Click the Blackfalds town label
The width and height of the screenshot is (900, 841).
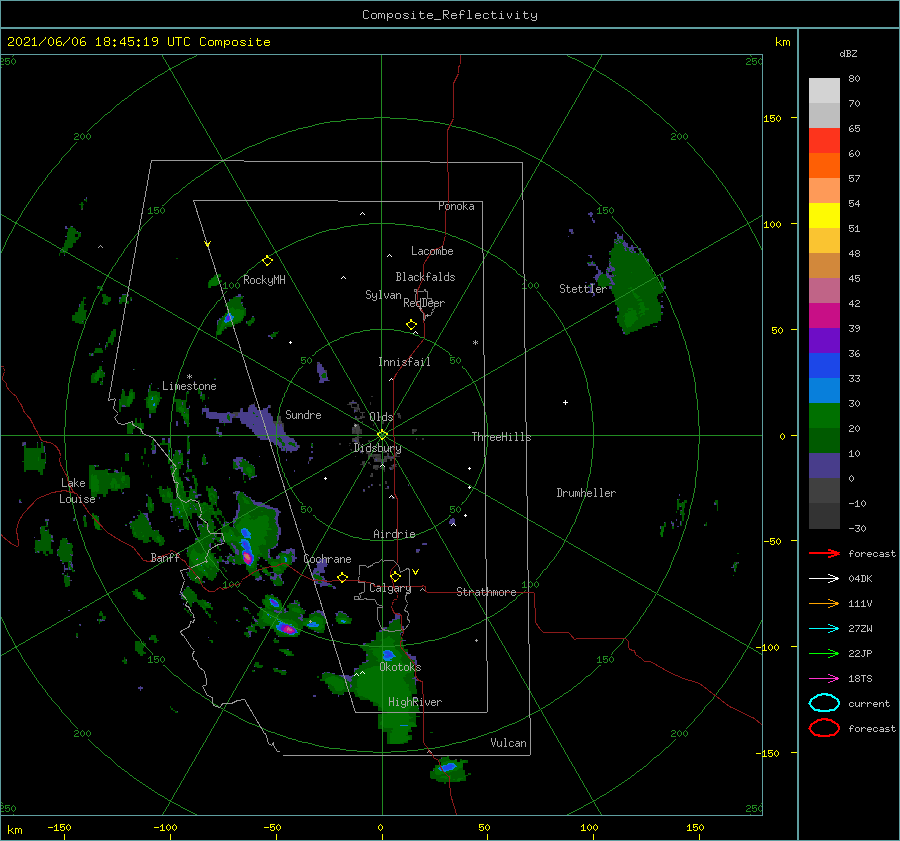(x=425, y=277)
